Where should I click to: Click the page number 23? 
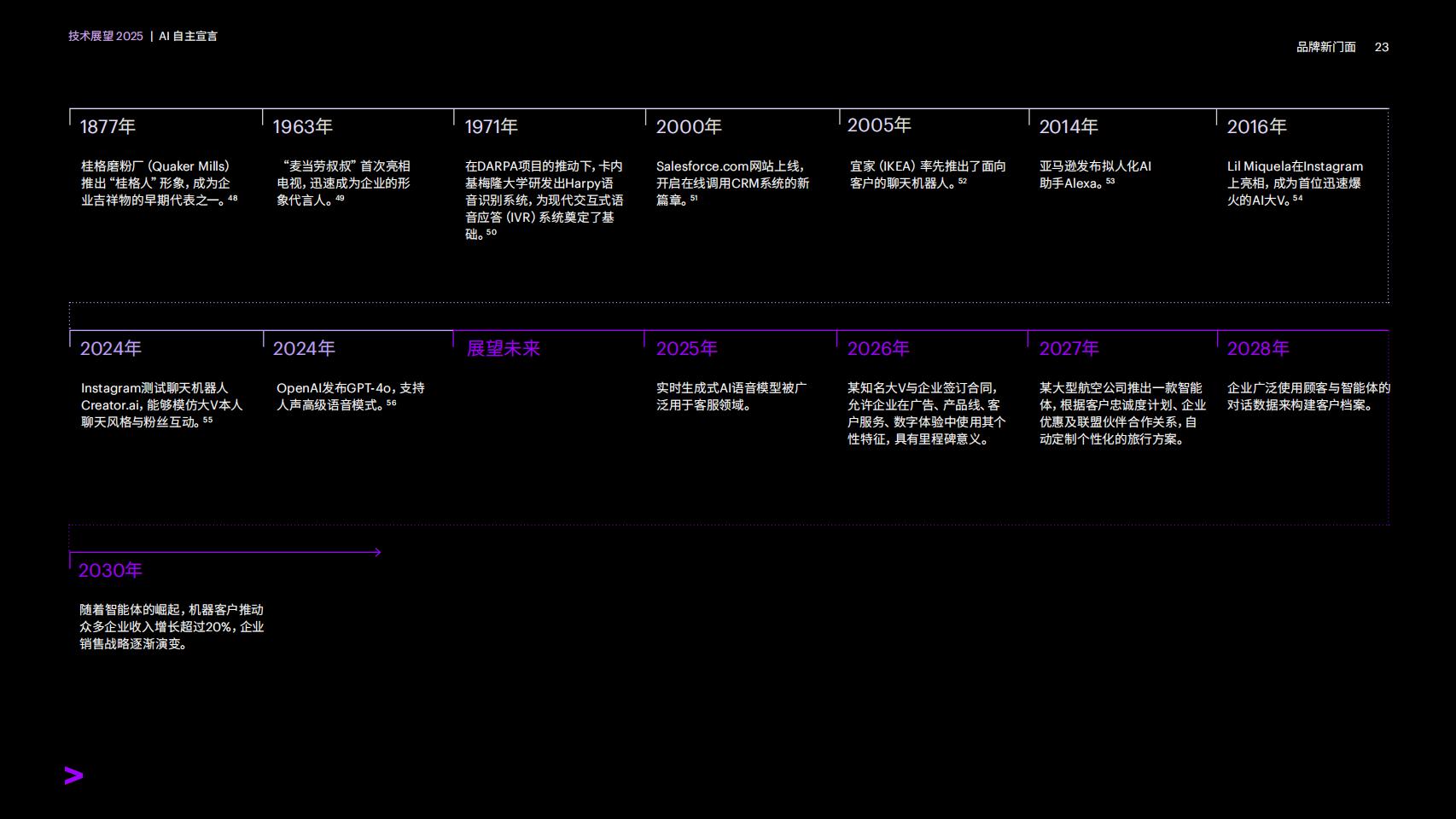click(x=1382, y=47)
